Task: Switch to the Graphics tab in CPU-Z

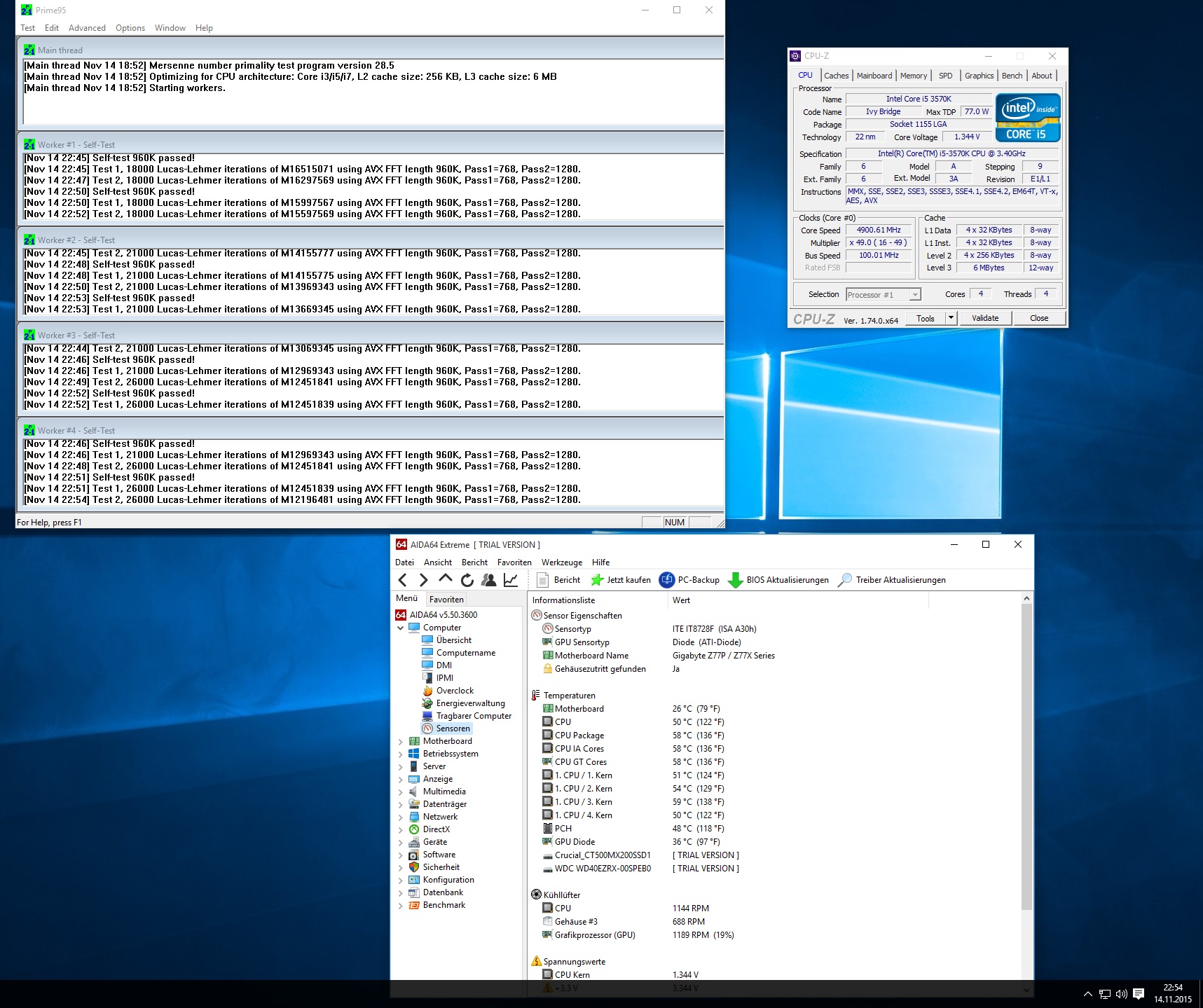Action: pyautogui.click(x=979, y=76)
